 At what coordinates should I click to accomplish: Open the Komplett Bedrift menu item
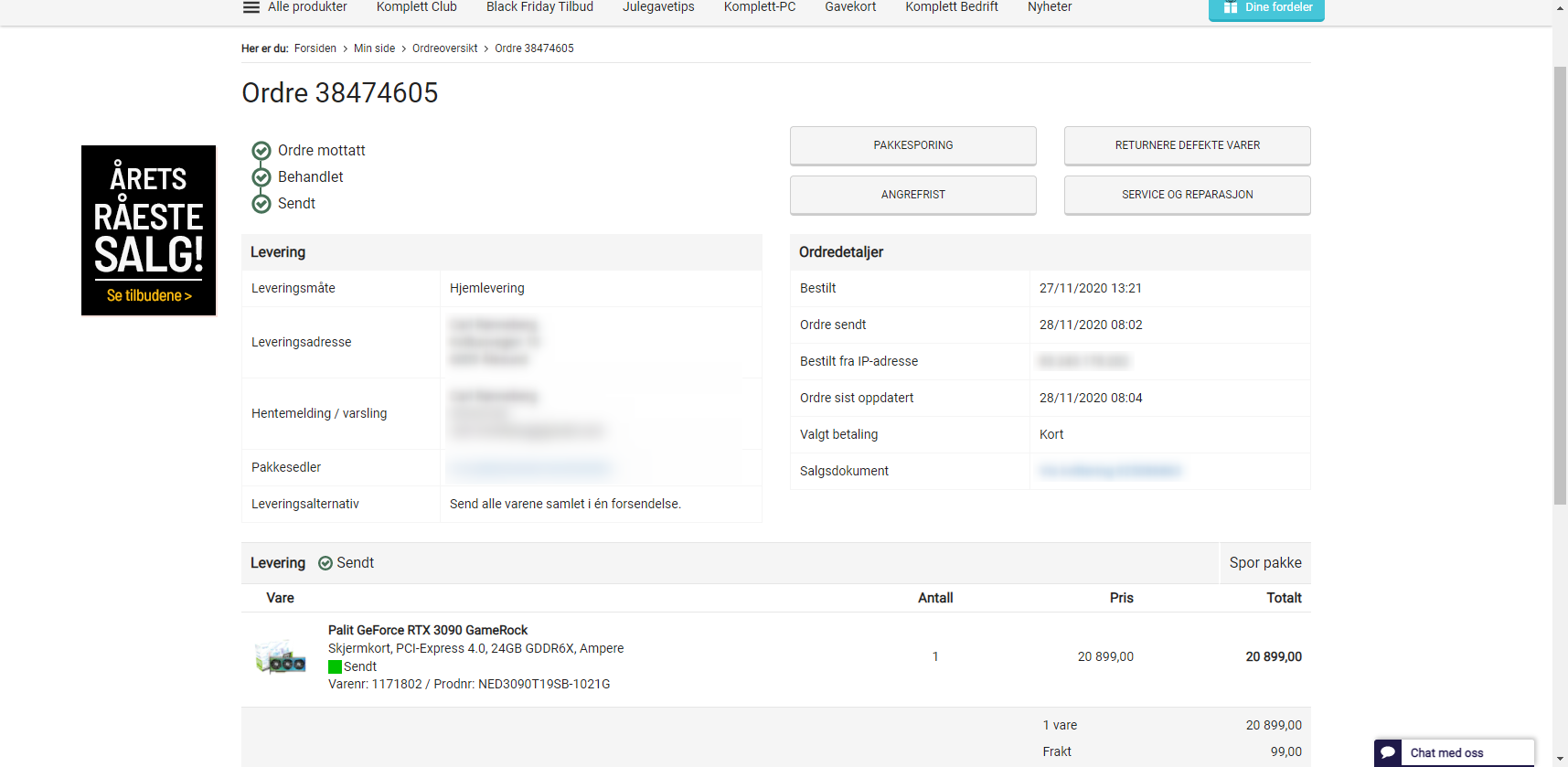(x=952, y=7)
